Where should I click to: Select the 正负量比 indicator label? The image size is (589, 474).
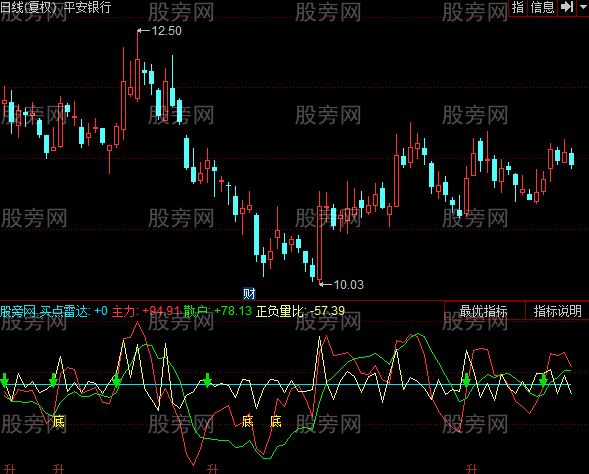(301, 311)
